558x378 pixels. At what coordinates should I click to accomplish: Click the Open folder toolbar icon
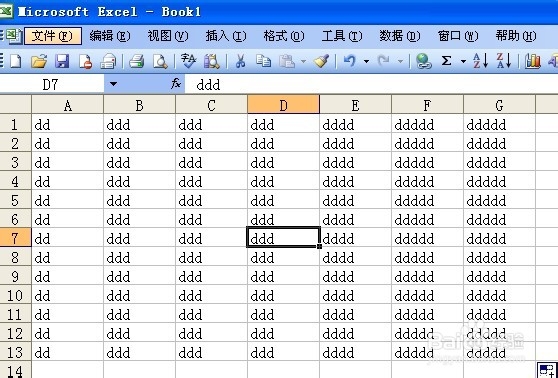point(39,62)
